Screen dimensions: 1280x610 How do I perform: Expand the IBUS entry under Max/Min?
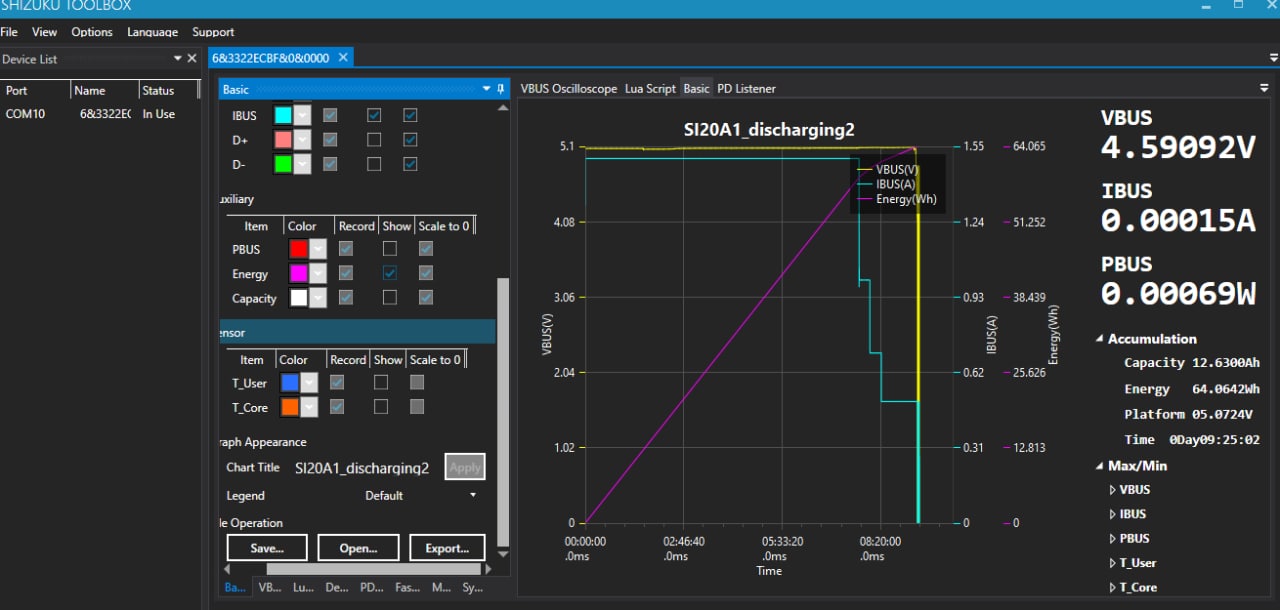click(x=1113, y=514)
